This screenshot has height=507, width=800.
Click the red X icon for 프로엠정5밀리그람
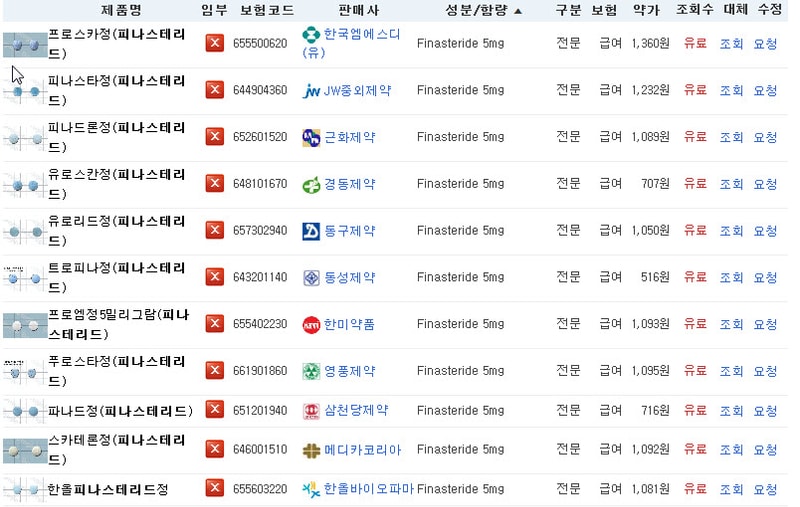(x=214, y=324)
